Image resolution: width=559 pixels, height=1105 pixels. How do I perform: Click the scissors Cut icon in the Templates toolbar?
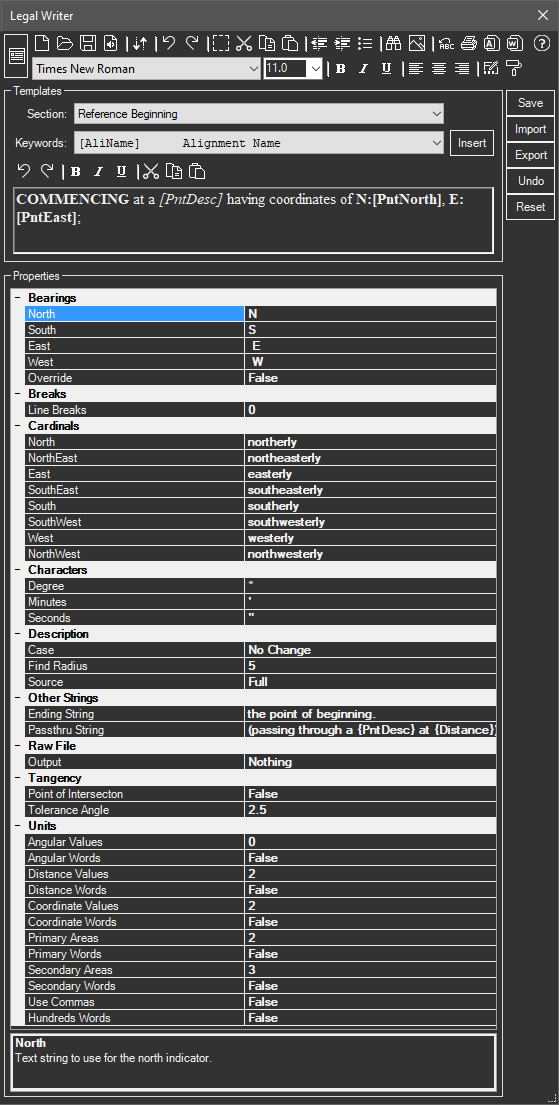pyautogui.click(x=151, y=171)
